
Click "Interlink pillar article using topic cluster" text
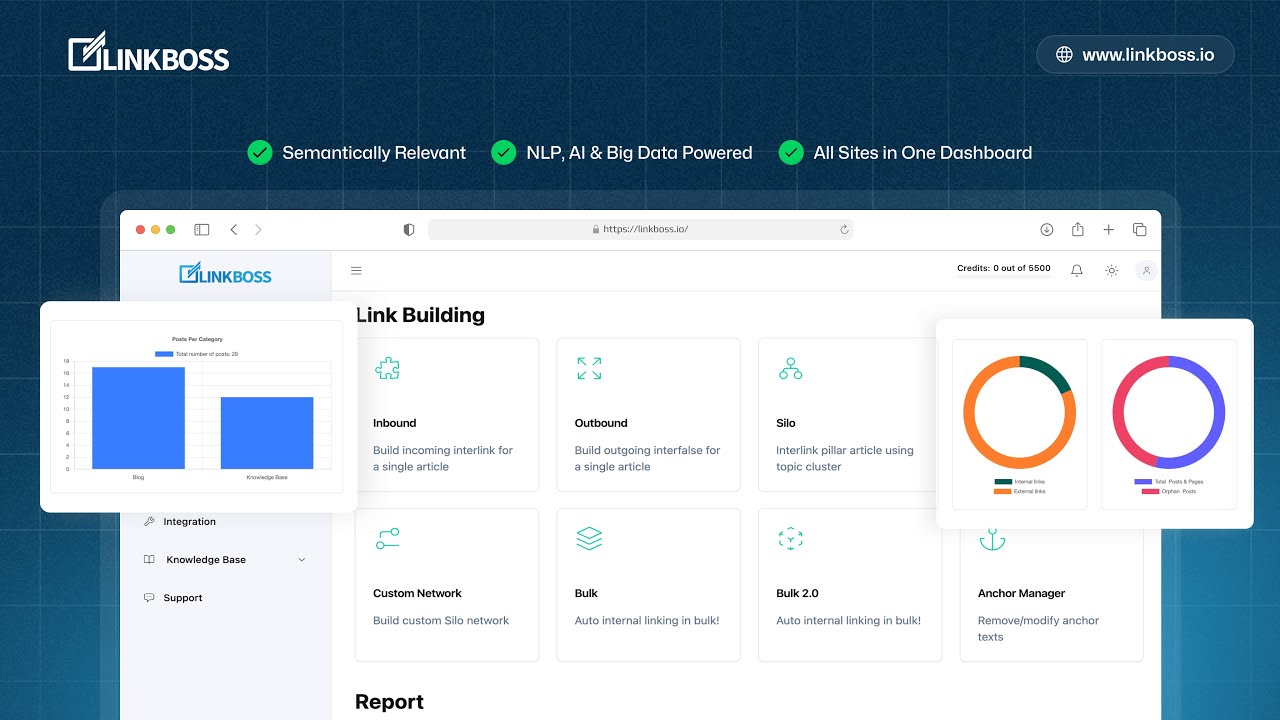coord(845,458)
